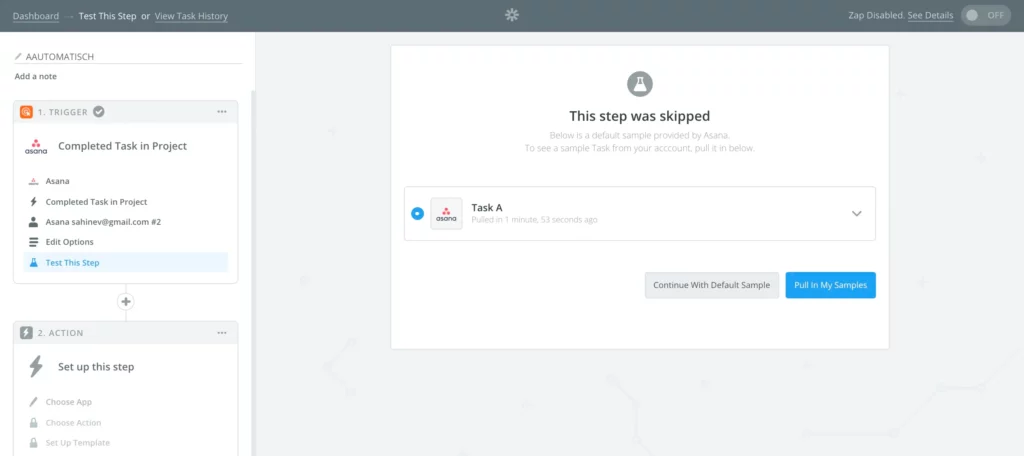Toggle the Zap ON/OFF switch
This screenshot has width=1024, height=456.
pos(985,16)
